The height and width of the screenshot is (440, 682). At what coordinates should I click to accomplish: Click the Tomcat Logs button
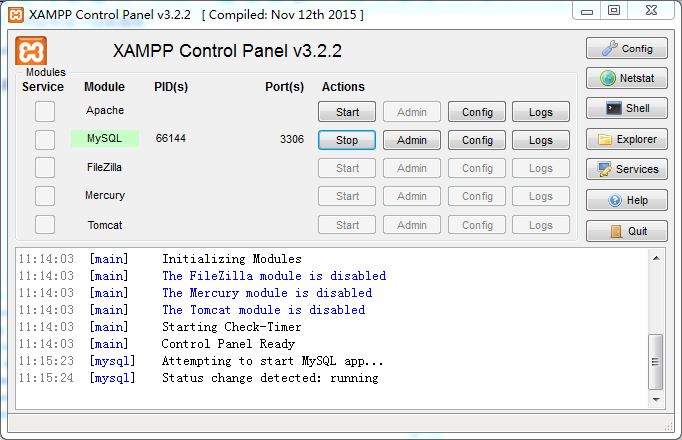(x=541, y=225)
